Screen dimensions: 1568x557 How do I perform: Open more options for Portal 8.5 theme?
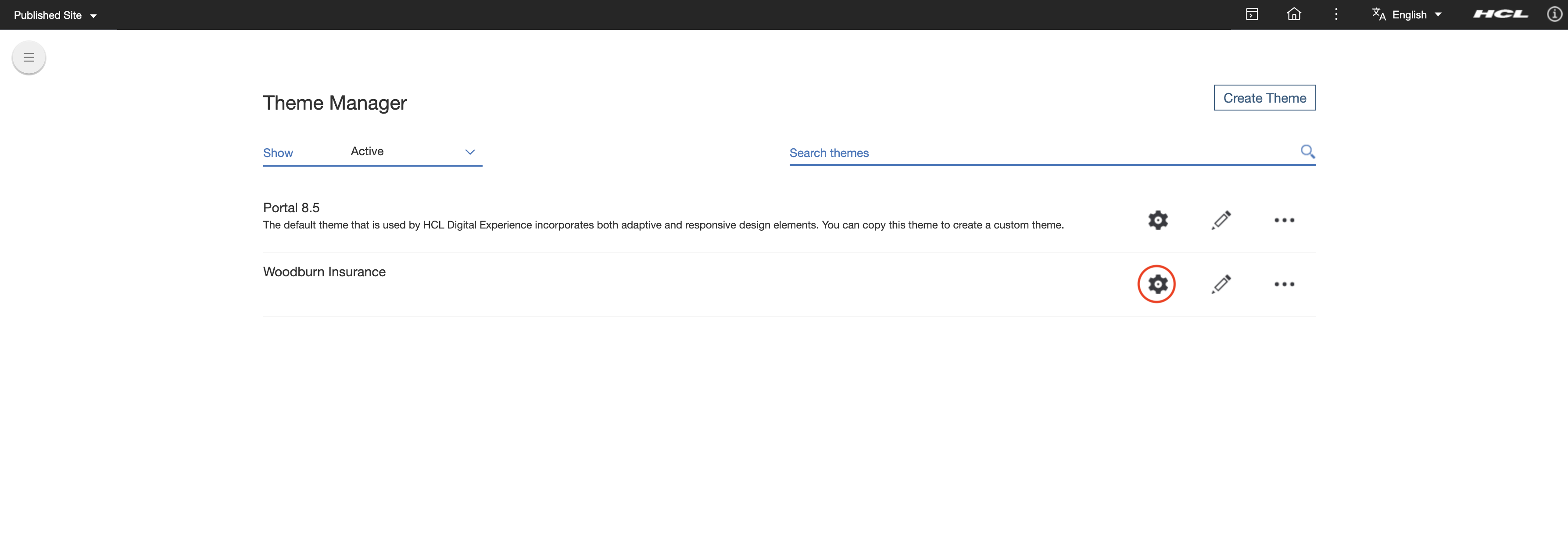1284,220
